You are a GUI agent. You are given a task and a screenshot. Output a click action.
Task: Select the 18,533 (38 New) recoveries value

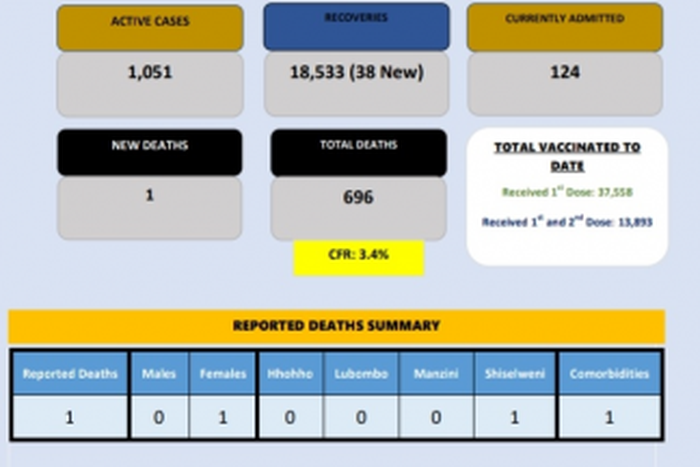356,73
